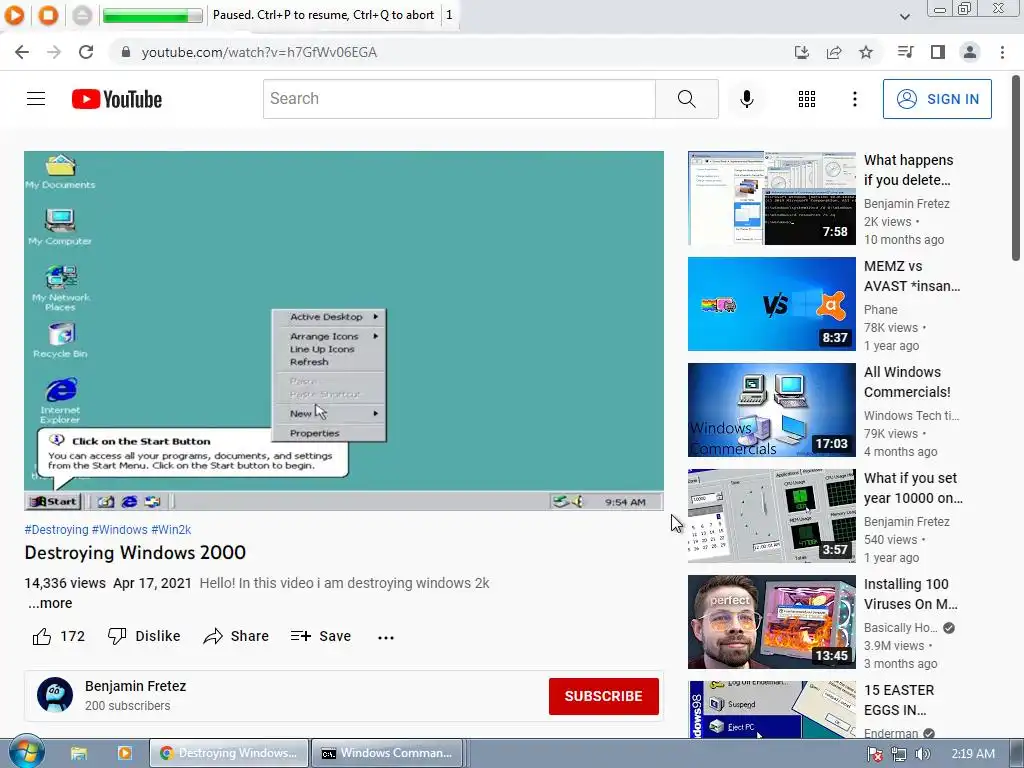Reload the page with the refresh icon
This screenshot has width=1024, height=768.
click(x=86, y=52)
